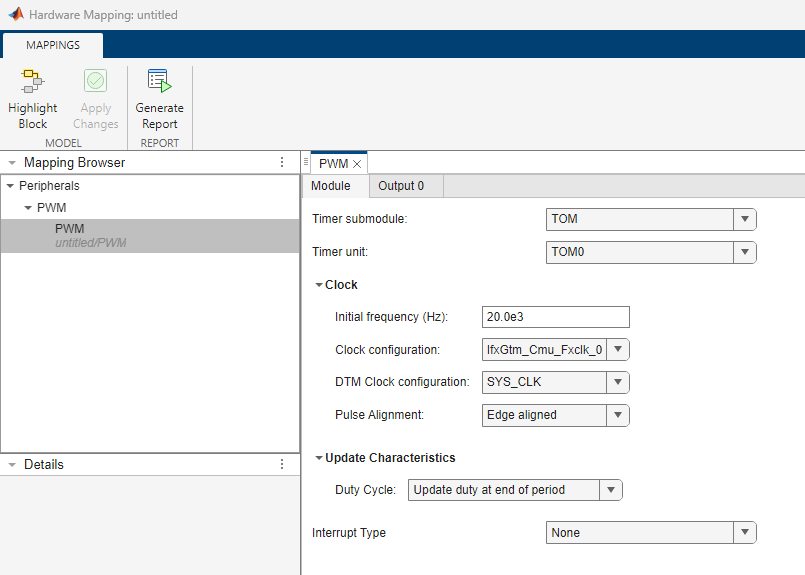The width and height of the screenshot is (805, 575).
Task: Open the Interrupt Type dropdown
Action: click(x=745, y=533)
